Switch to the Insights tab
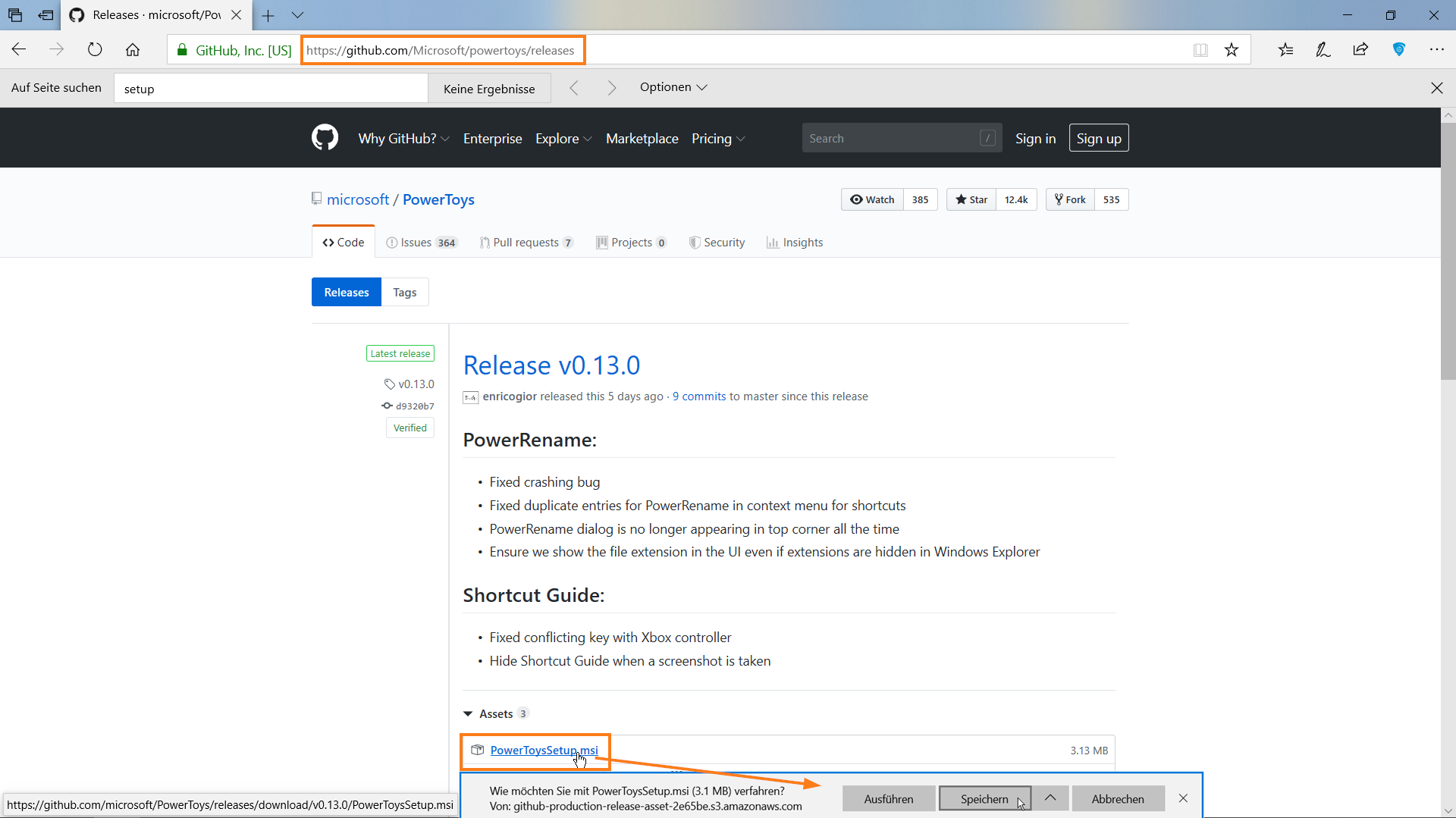Viewport: 1456px width, 818px height. [795, 243]
